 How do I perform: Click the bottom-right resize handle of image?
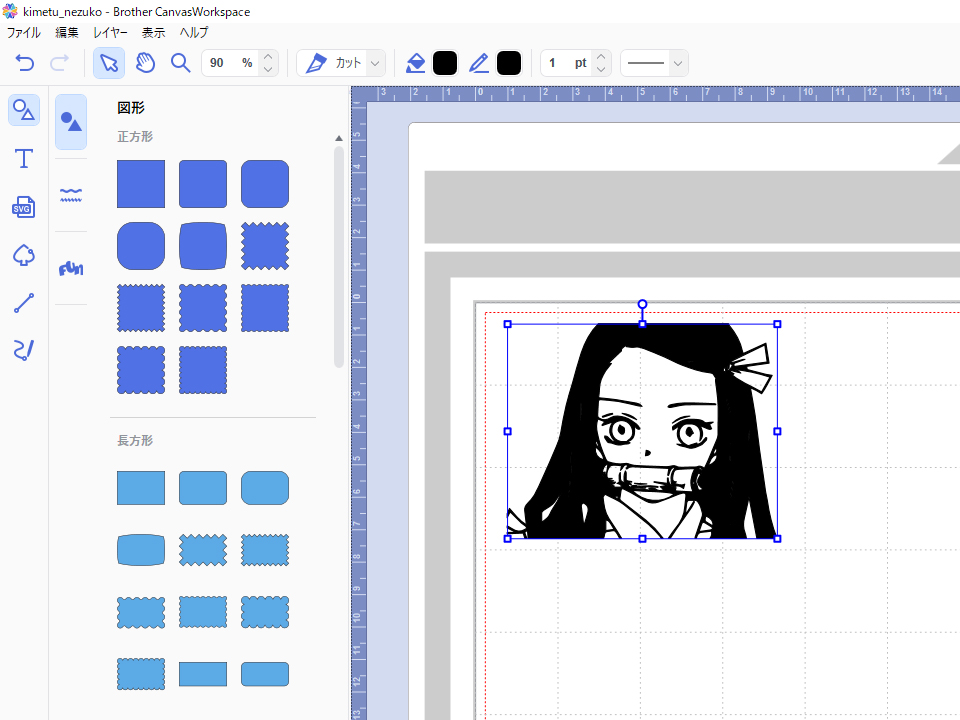click(778, 539)
